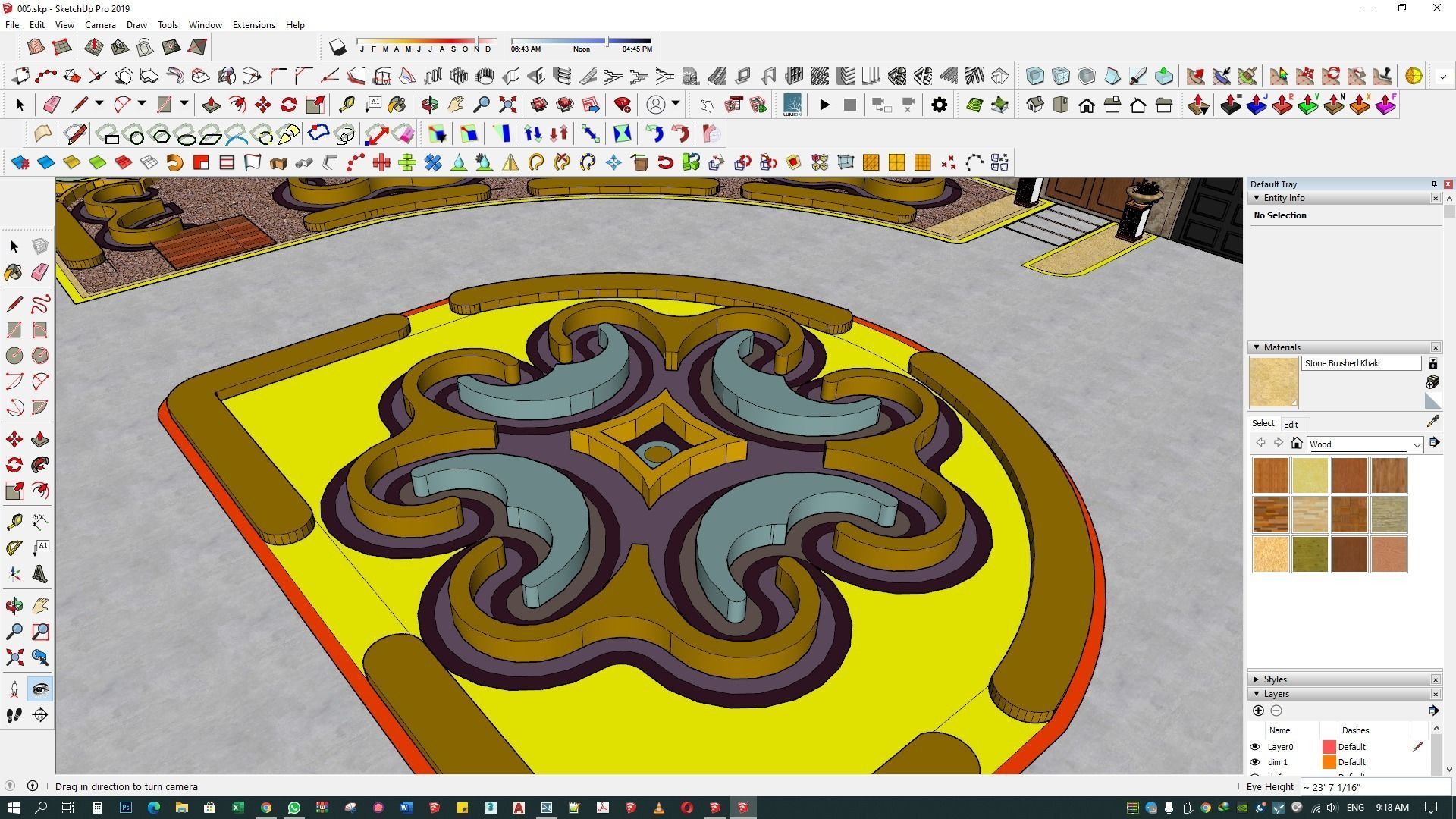The image size is (1456, 819).
Task: Collapse the Entity Info panel
Action: tap(1257, 198)
